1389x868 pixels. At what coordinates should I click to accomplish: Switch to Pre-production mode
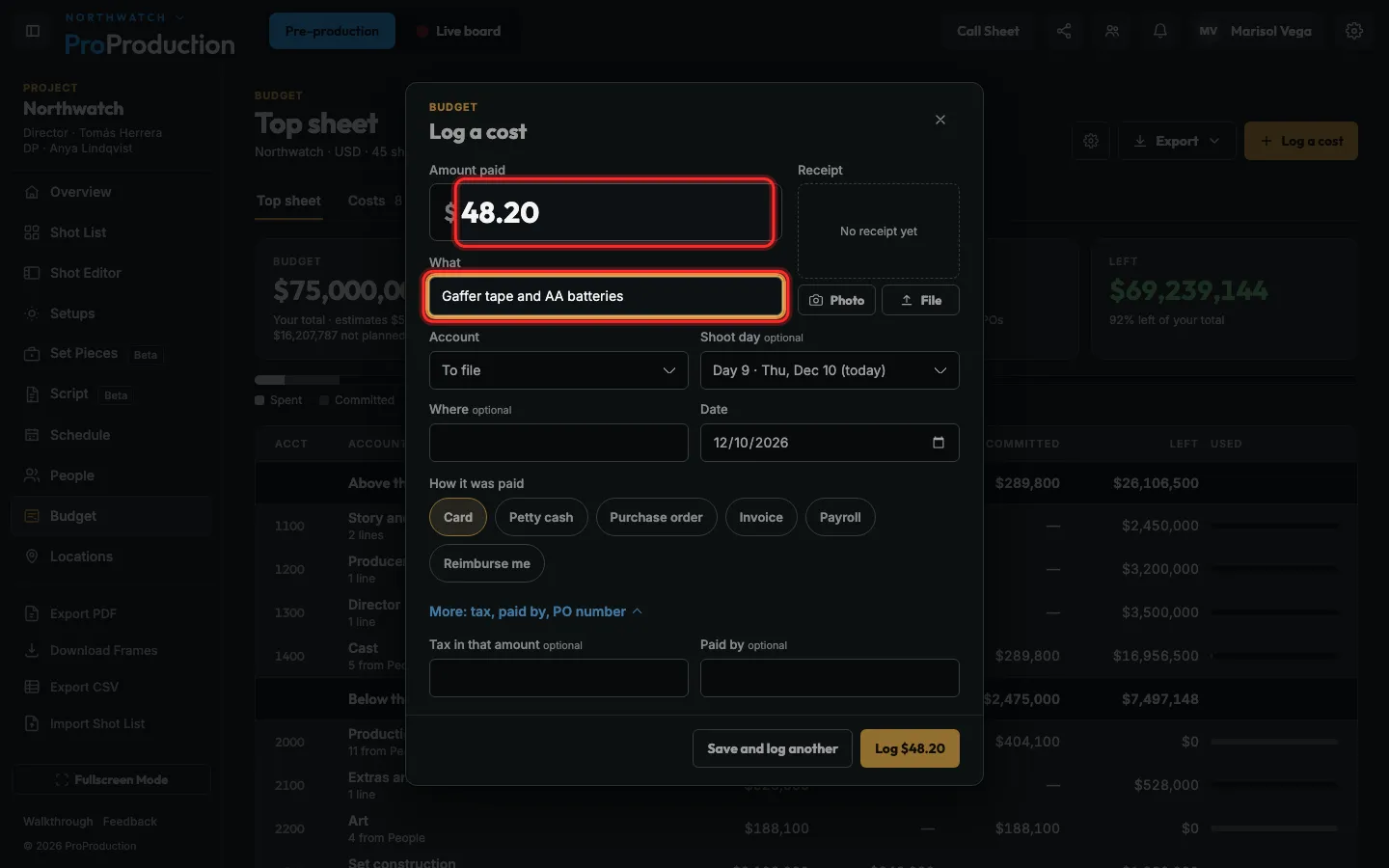tap(332, 31)
